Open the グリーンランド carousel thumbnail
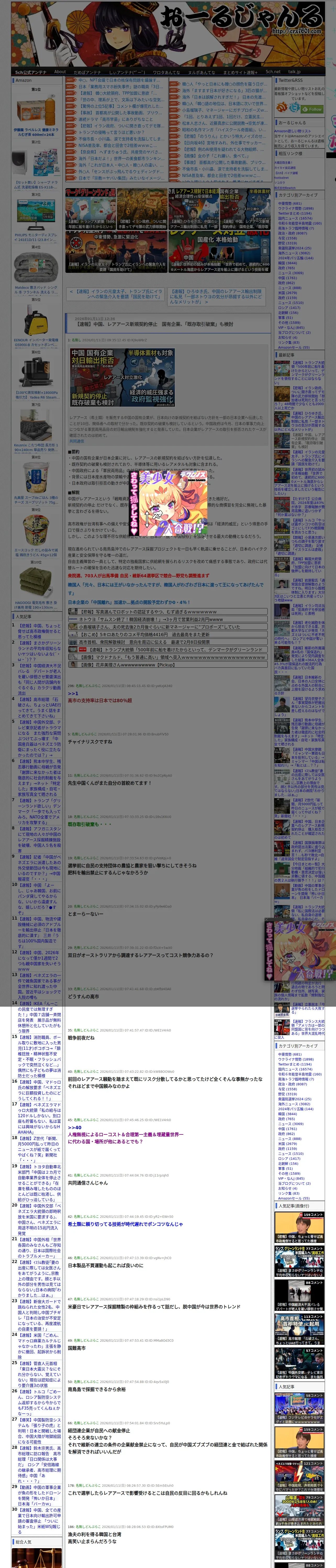 click(91, 209)
